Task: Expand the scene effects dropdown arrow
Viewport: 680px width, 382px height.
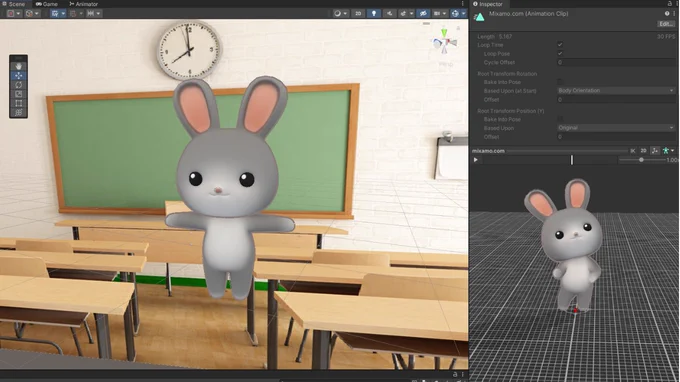Action: [412, 13]
